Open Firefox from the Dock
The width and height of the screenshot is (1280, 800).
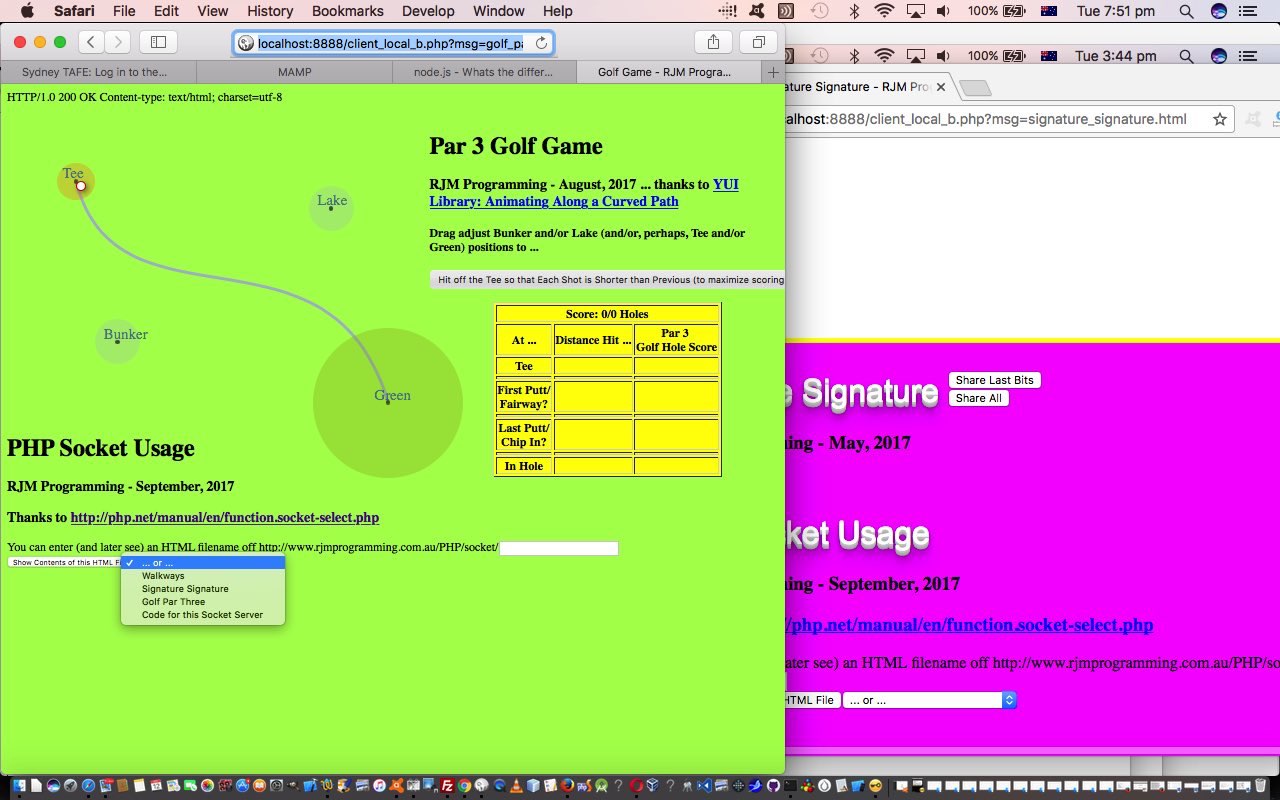pos(567,787)
